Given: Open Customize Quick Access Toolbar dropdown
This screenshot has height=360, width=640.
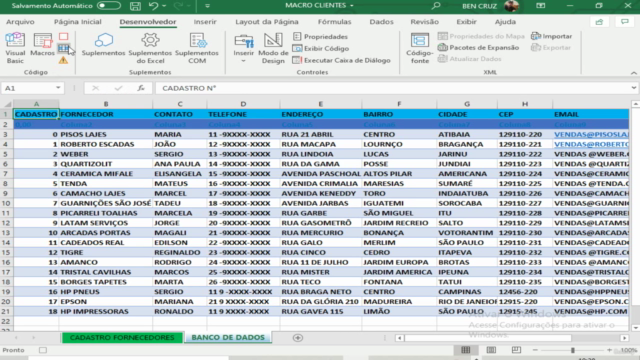Looking at the screenshot, I should (207, 6).
